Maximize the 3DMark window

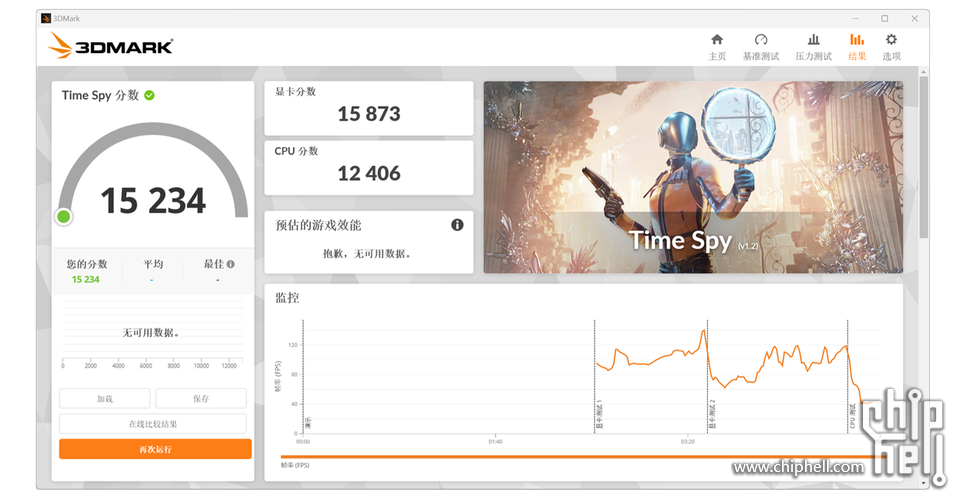point(885,18)
